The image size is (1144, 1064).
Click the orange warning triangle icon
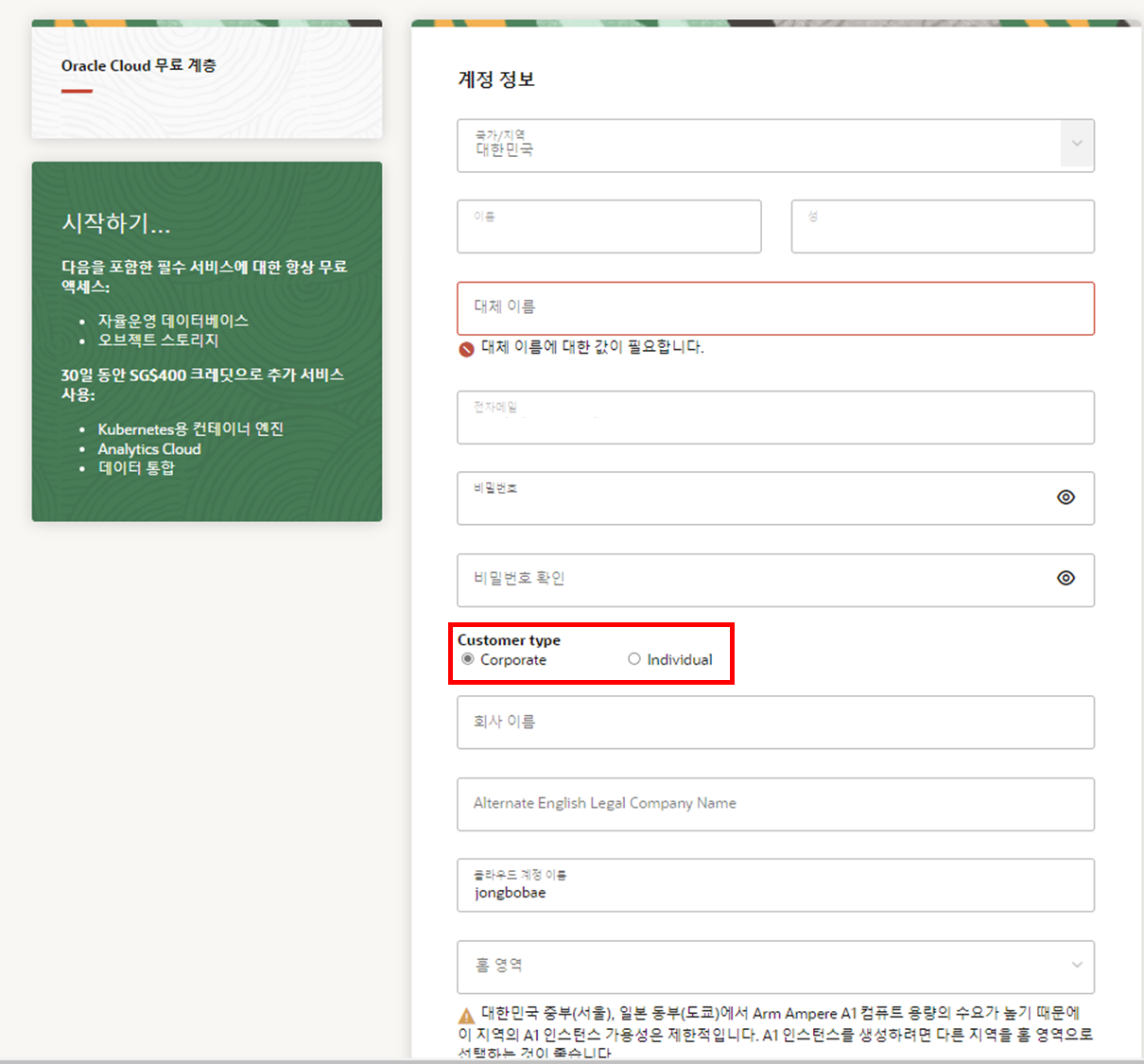[466, 1016]
